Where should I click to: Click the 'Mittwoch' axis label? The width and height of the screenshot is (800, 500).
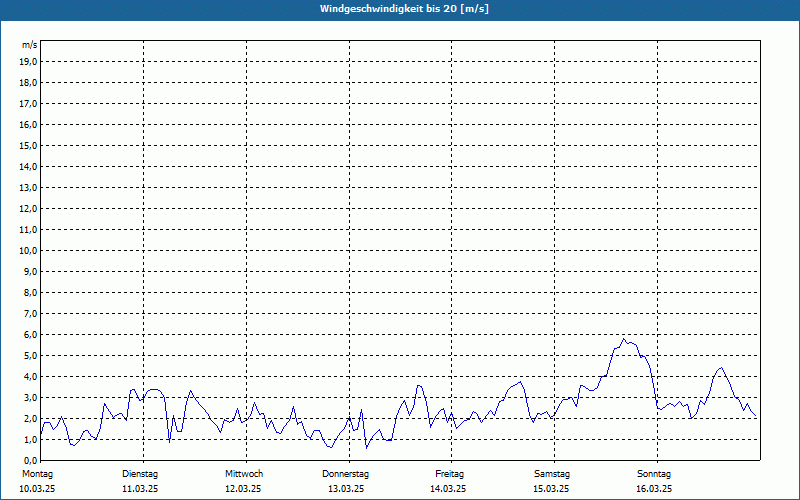[x=244, y=473]
